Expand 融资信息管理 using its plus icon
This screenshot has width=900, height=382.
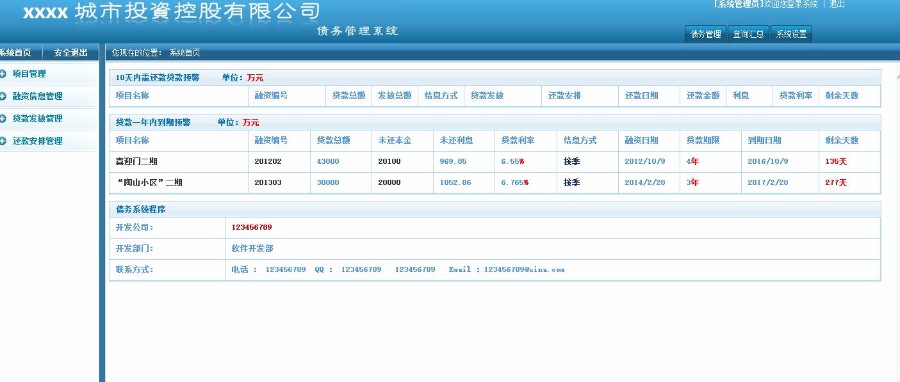click(3, 96)
